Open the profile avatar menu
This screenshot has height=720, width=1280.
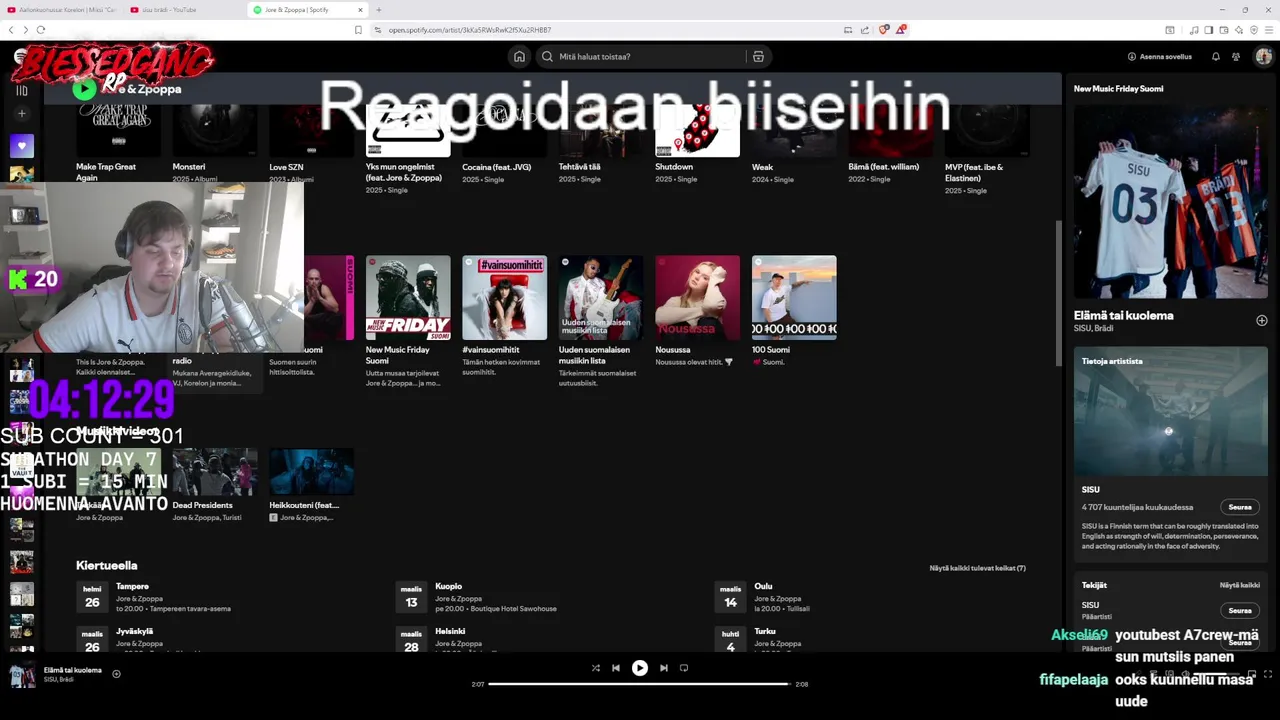click(x=1263, y=57)
